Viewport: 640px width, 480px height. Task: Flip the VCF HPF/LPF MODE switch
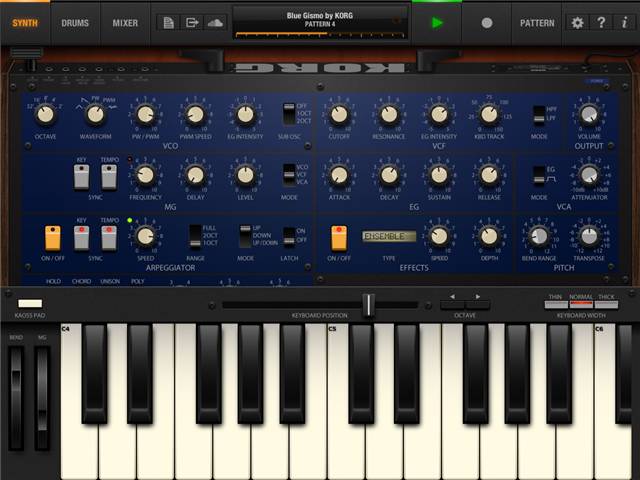tap(539, 114)
